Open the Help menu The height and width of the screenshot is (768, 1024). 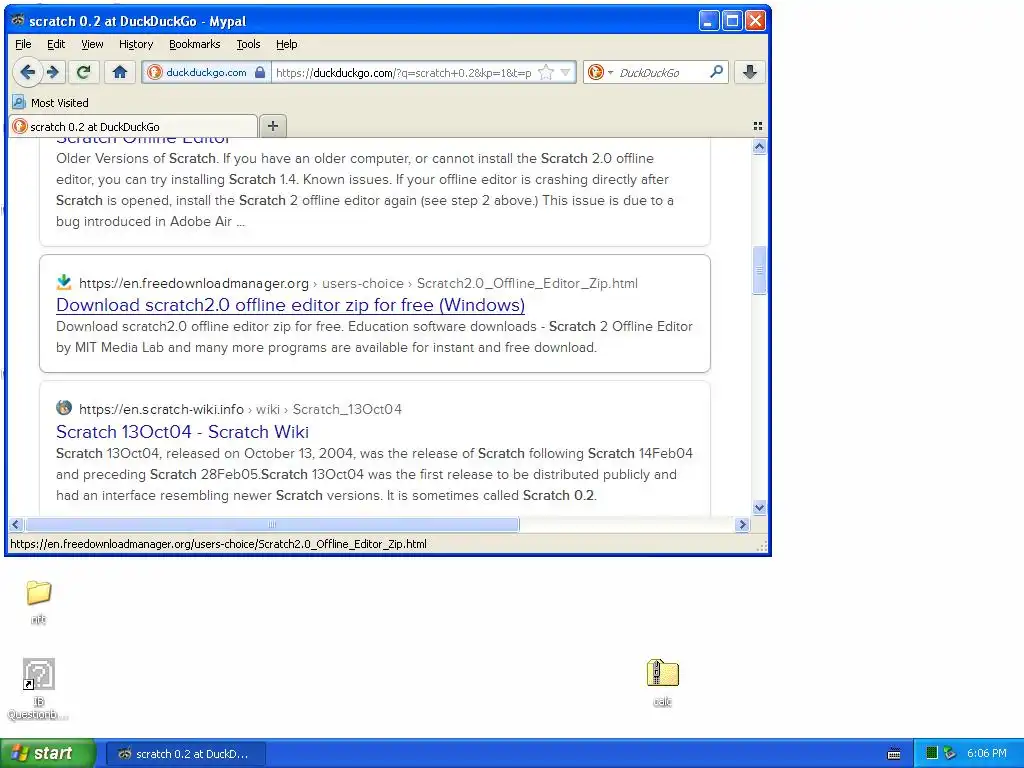pos(287,44)
